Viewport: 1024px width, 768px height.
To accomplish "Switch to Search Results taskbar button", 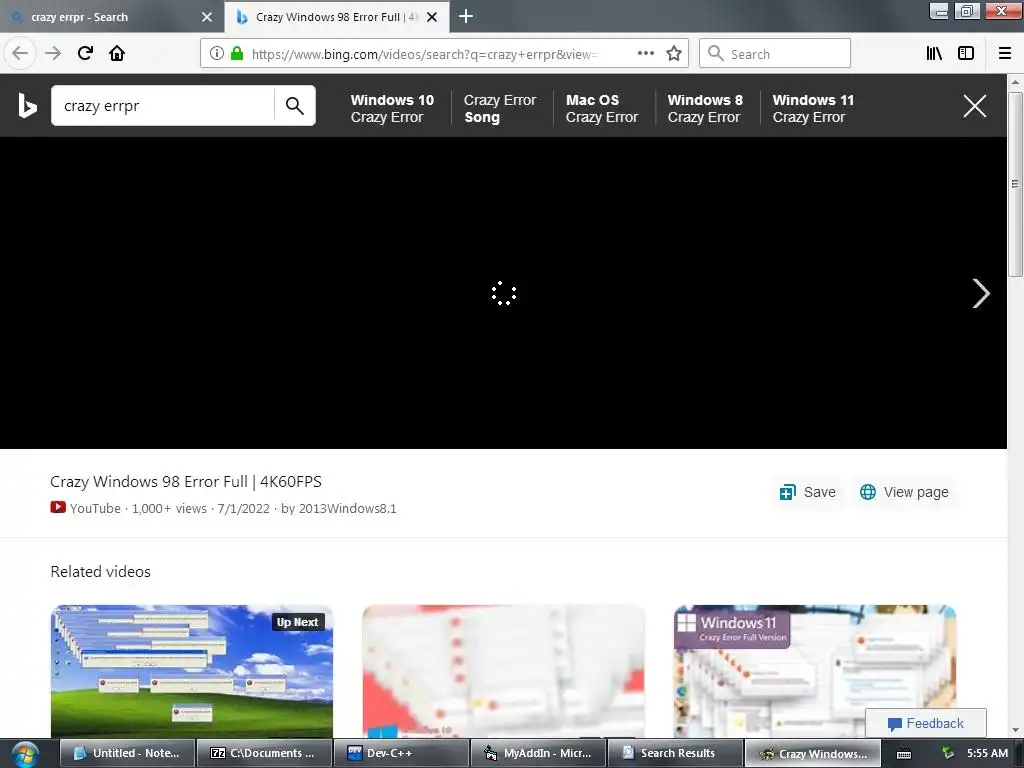I will [x=675, y=753].
